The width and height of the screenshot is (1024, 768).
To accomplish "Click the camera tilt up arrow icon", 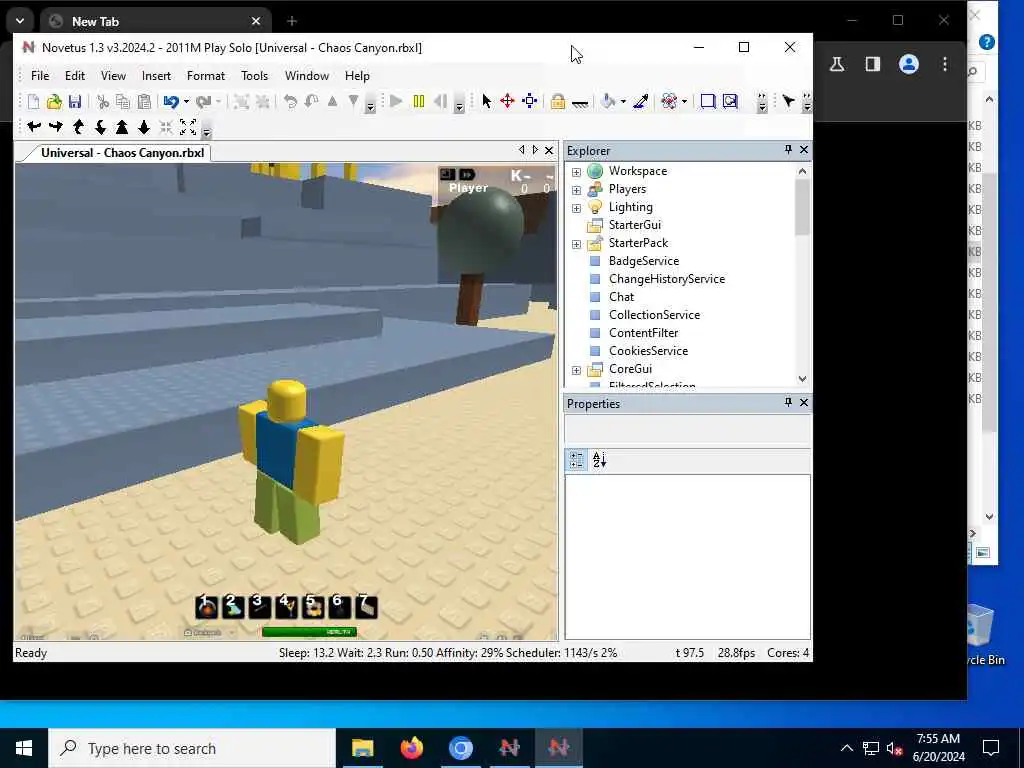I will (79, 127).
